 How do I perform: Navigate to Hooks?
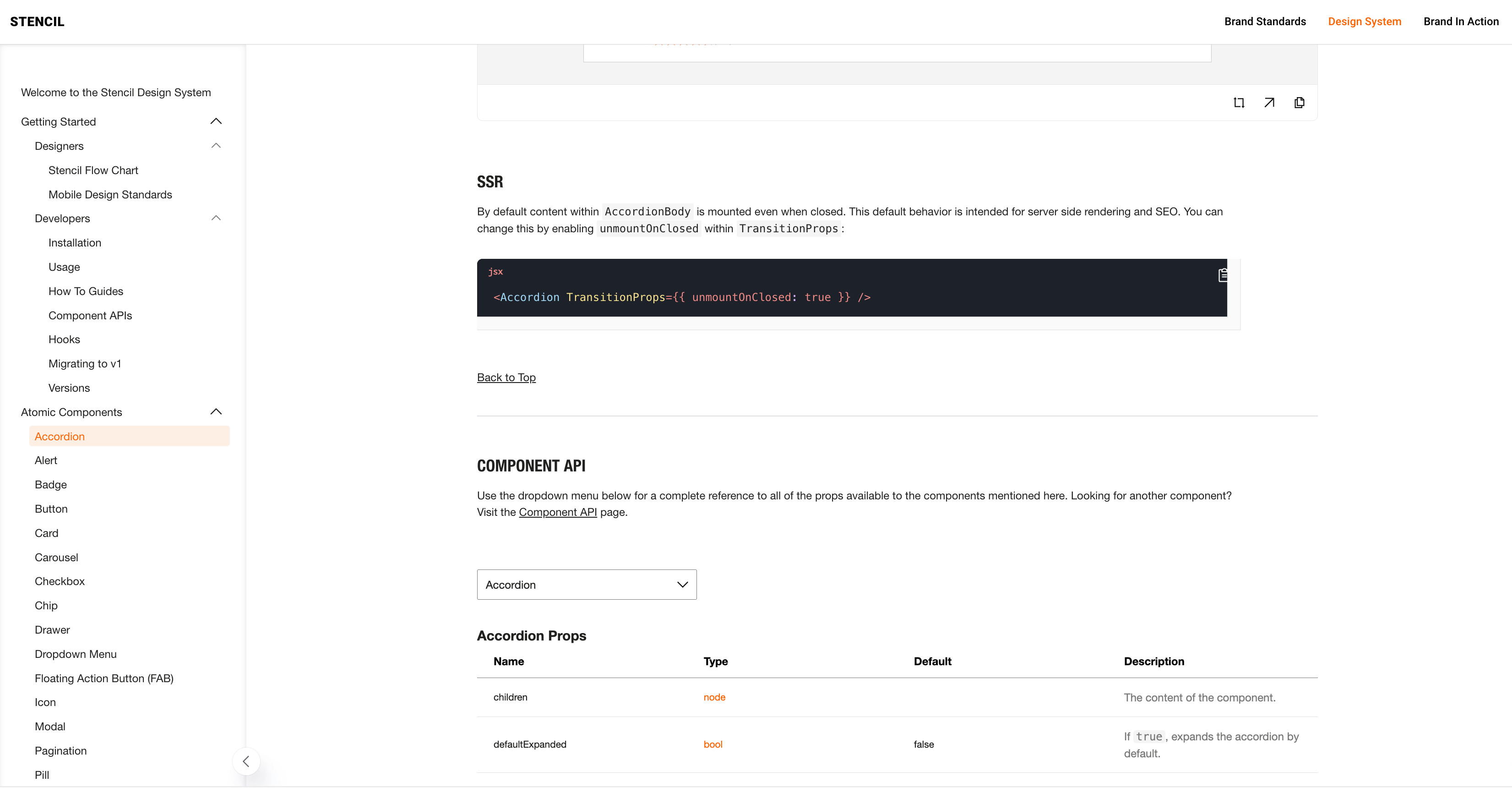pyautogui.click(x=64, y=339)
